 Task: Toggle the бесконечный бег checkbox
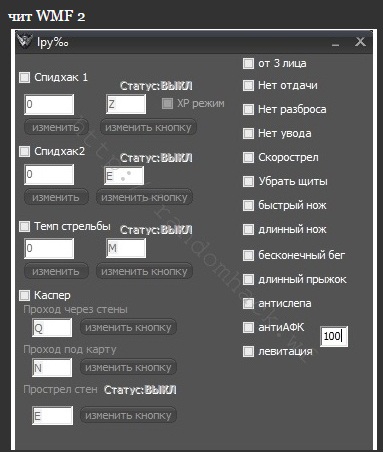point(248,255)
